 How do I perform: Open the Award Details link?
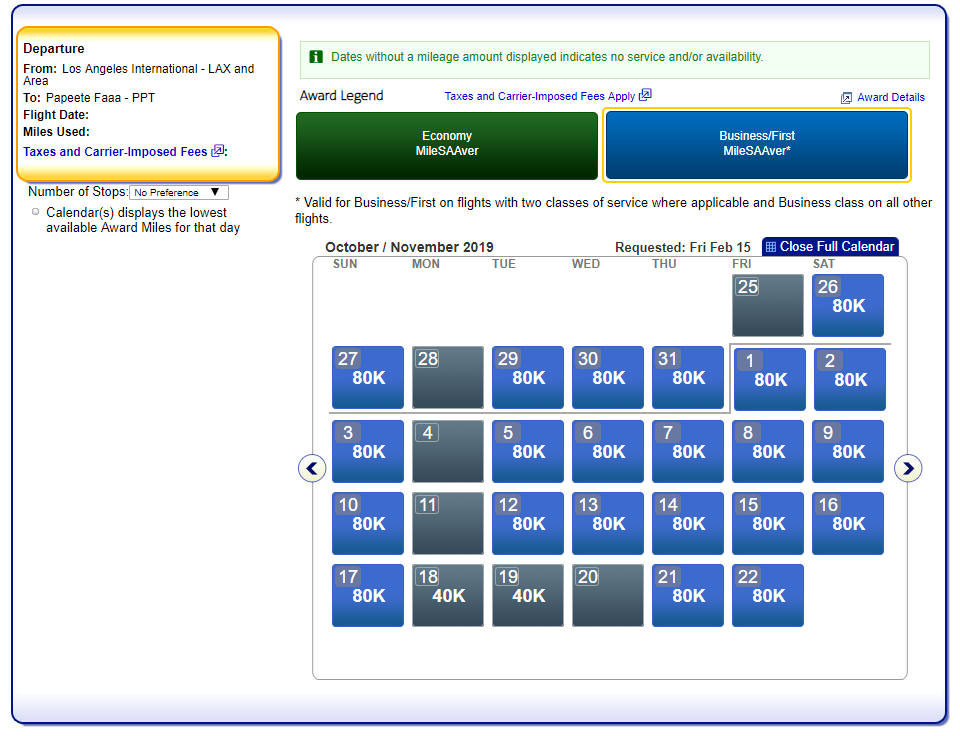(x=891, y=98)
